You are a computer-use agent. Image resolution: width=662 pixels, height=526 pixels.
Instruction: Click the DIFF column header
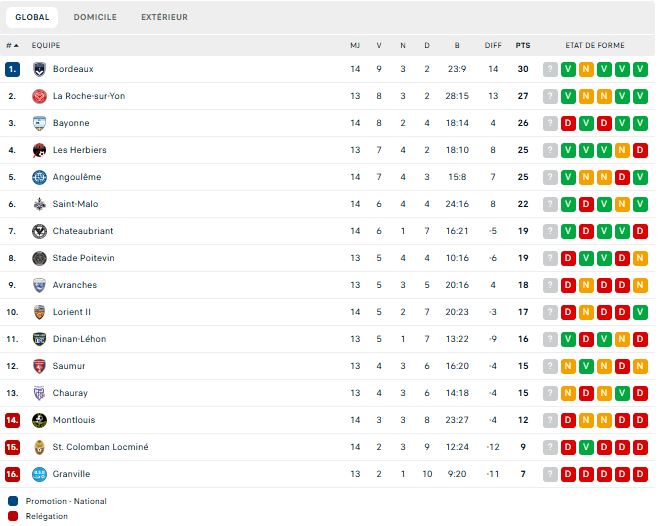point(493,45)
